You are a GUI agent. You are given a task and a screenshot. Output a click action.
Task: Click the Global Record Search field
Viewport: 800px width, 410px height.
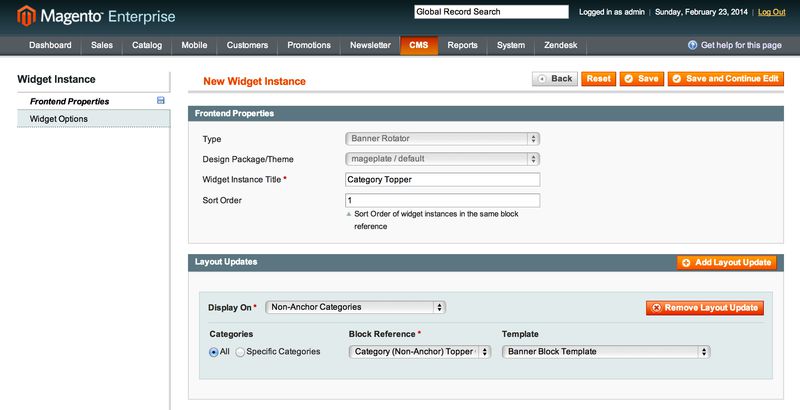(x=490, y=12)
